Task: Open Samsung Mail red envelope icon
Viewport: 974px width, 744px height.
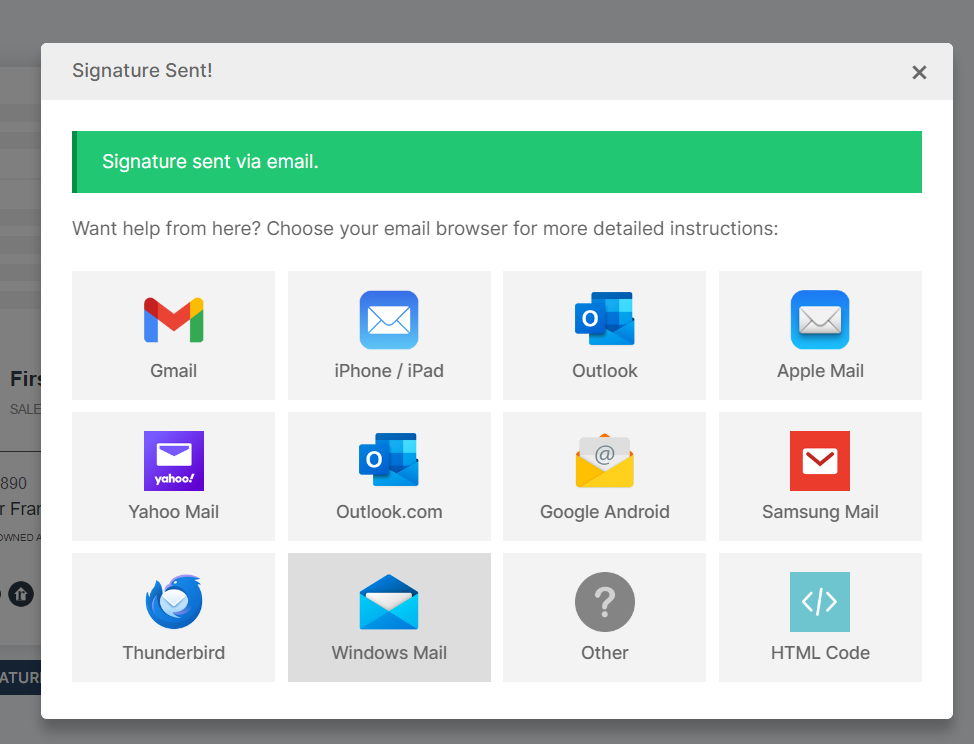Action: 820,461
